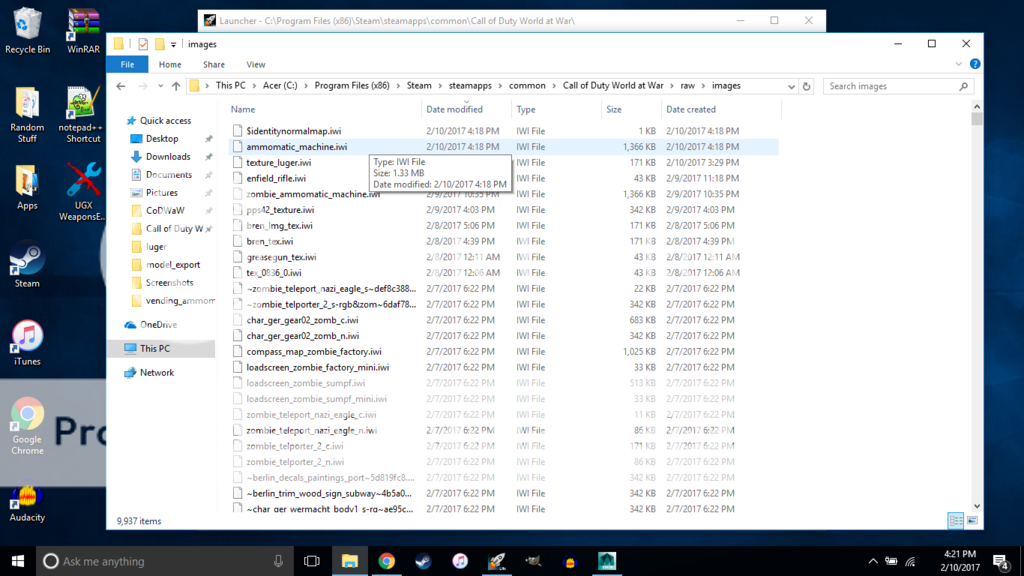Navigate to Call of Duty World at War breadcrumb
Screen dimensions: 1024x576
click(x=613, y=86)
